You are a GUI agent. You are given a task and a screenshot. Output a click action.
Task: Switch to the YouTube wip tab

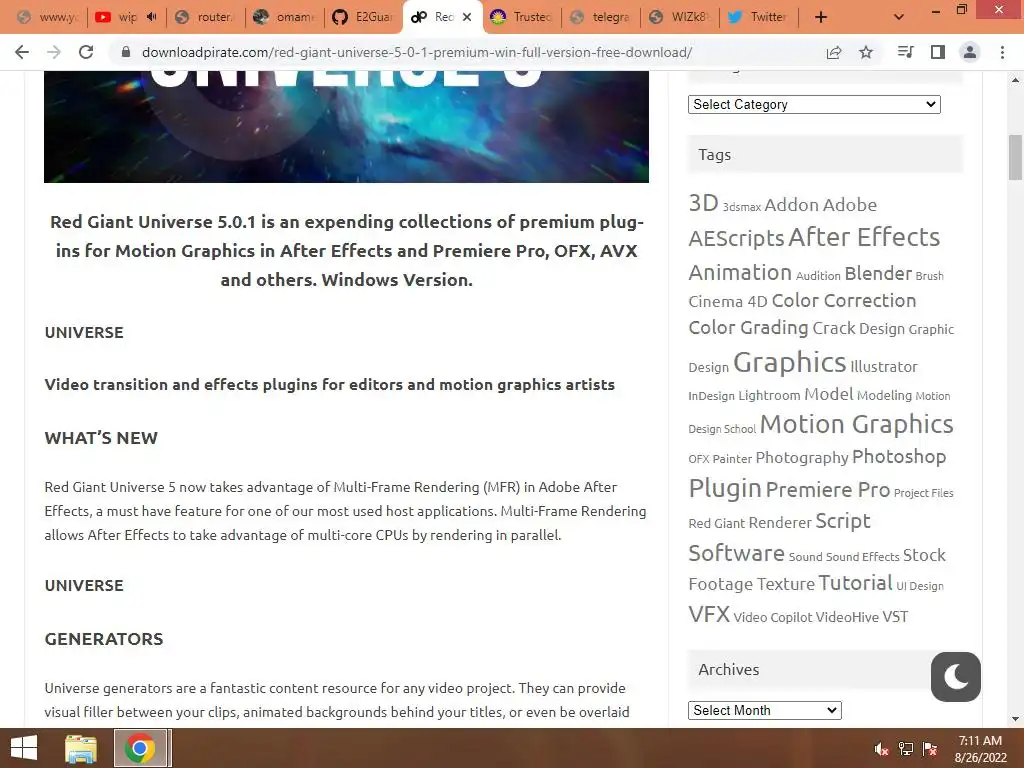coord(127,17)
